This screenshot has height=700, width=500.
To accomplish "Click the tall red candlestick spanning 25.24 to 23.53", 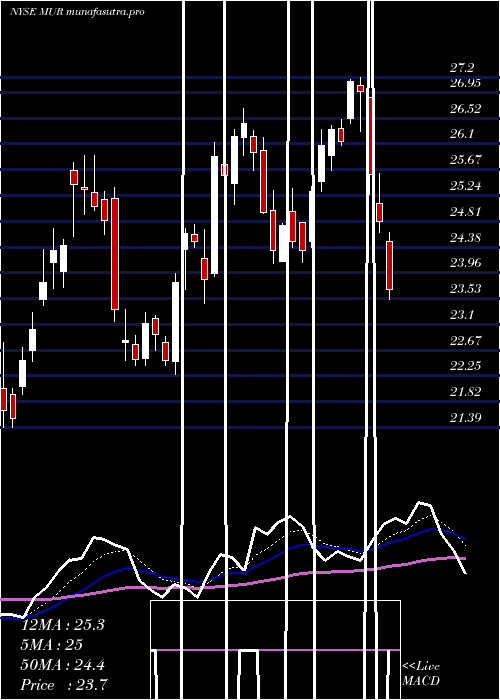I will [x=115, y=254].
